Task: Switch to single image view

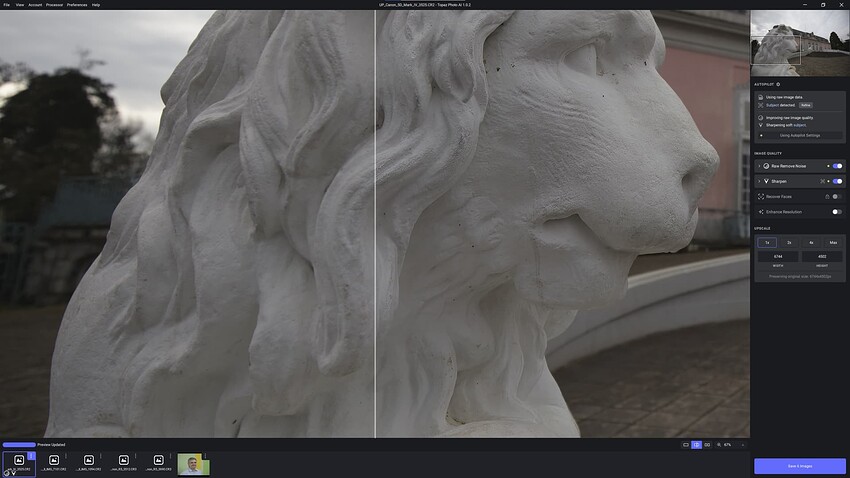Action: 686,444
